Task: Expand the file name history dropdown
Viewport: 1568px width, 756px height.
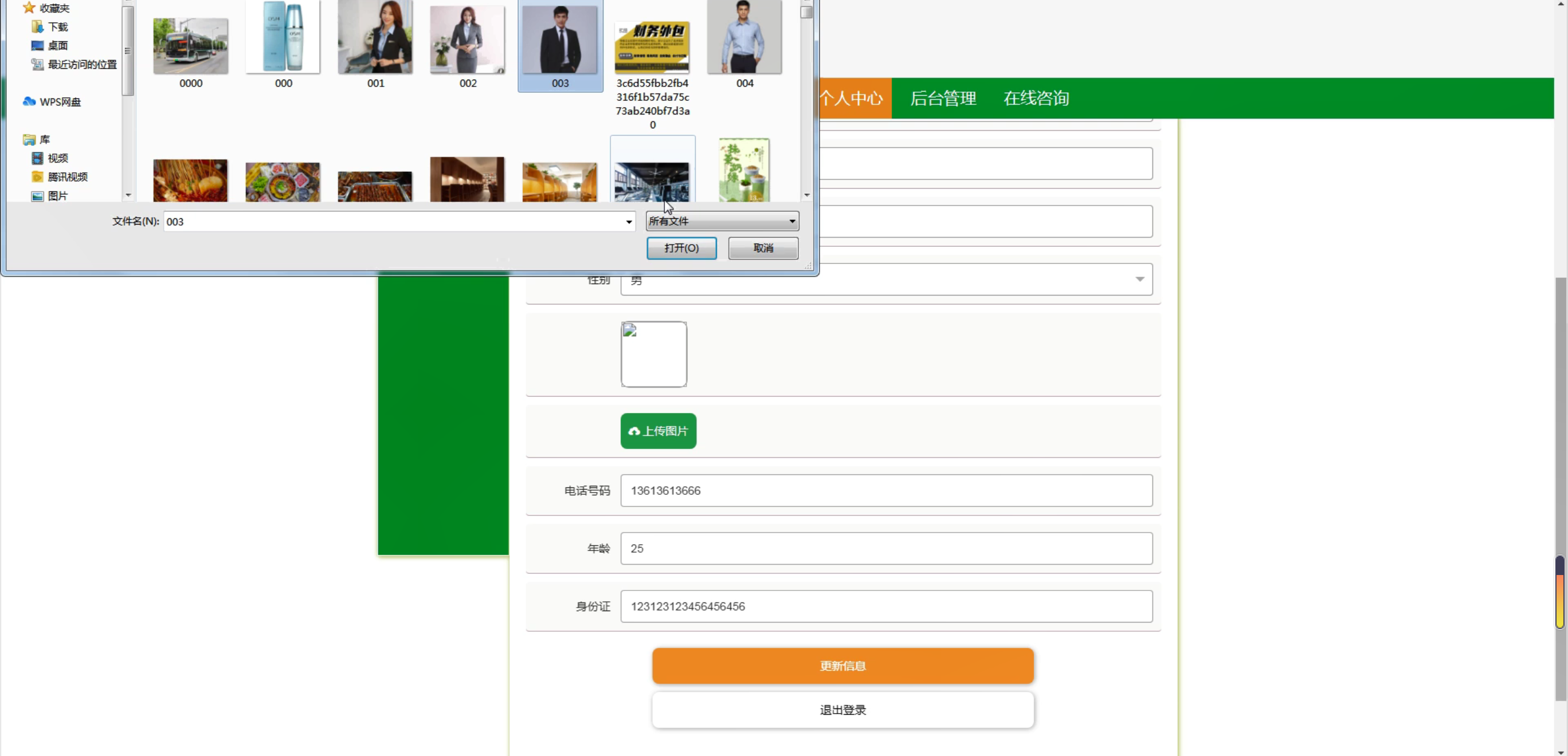Action: pos(629,222)
